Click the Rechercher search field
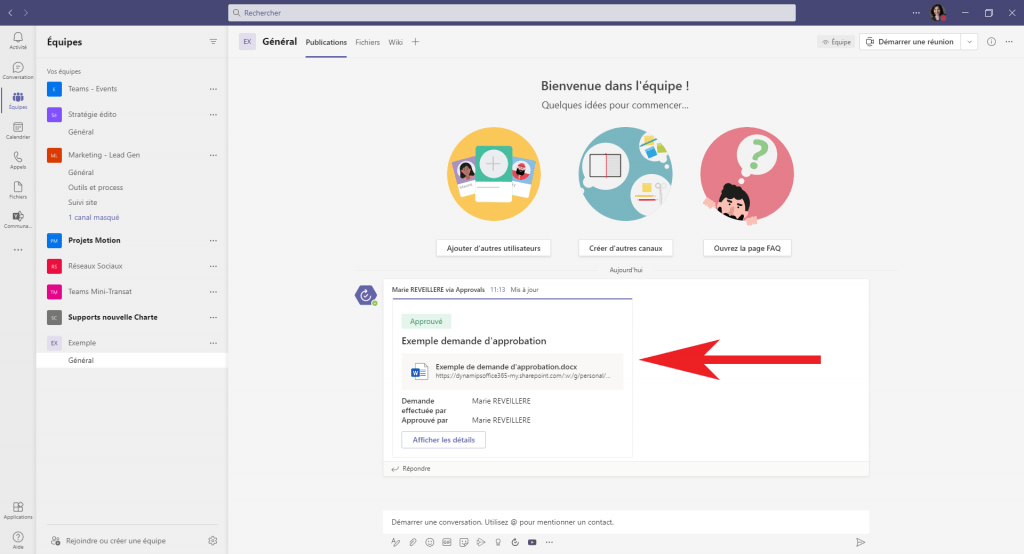Viewport: 1024px width, 554px height. (512, 12)
